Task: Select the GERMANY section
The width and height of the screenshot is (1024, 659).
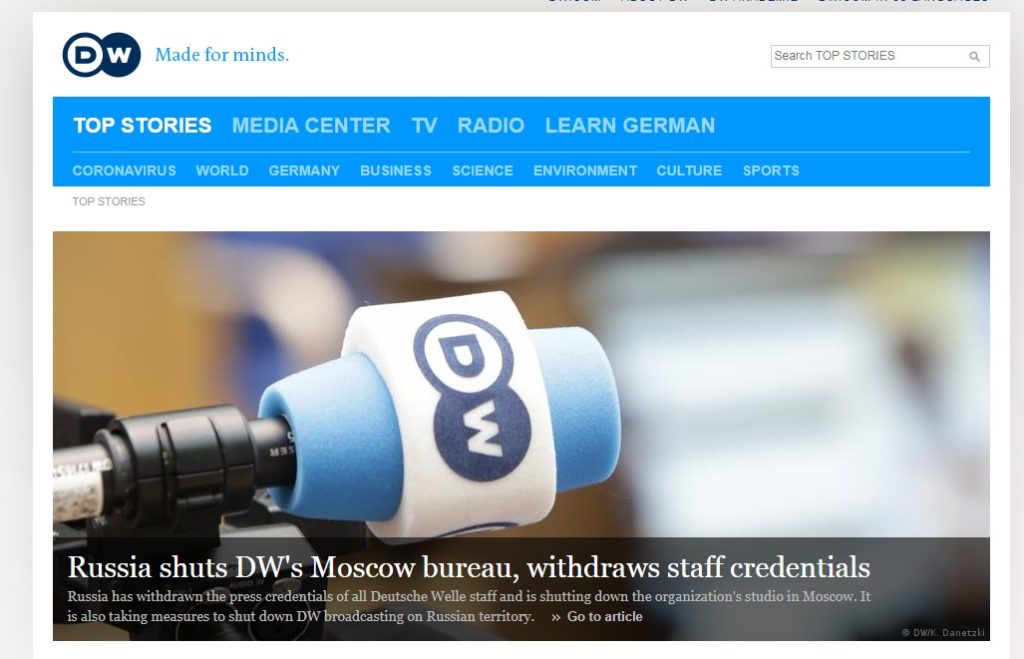Action: 304,170
